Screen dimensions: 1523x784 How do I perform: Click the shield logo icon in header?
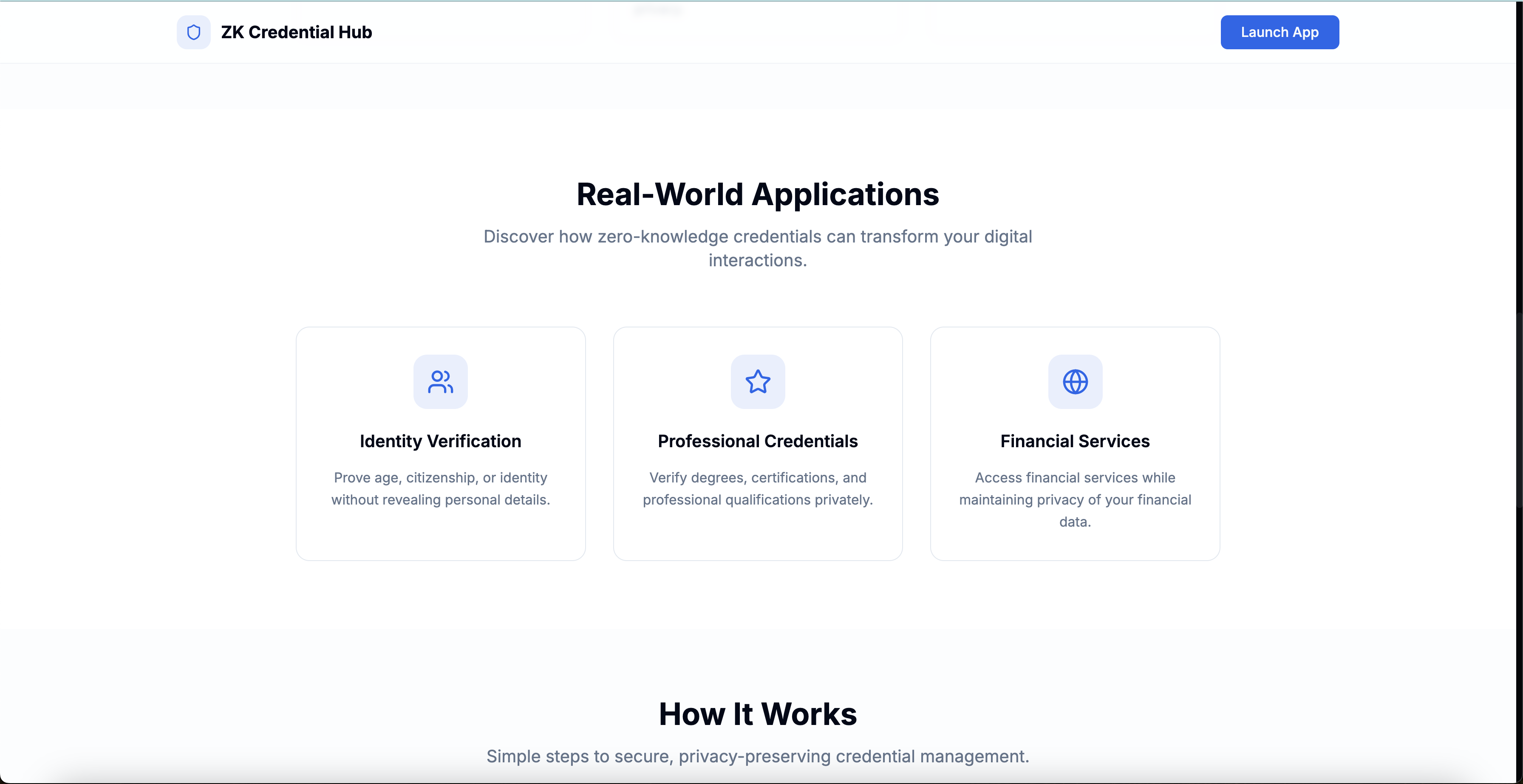193,32
